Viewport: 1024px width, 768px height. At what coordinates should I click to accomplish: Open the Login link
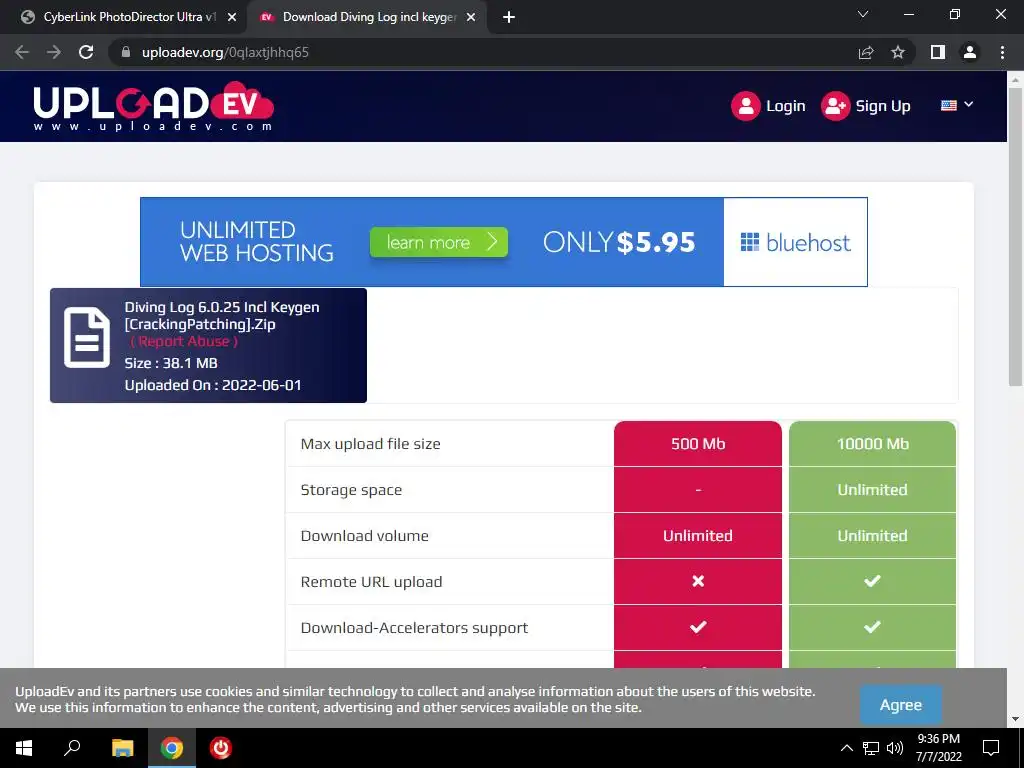pos(785,106)
